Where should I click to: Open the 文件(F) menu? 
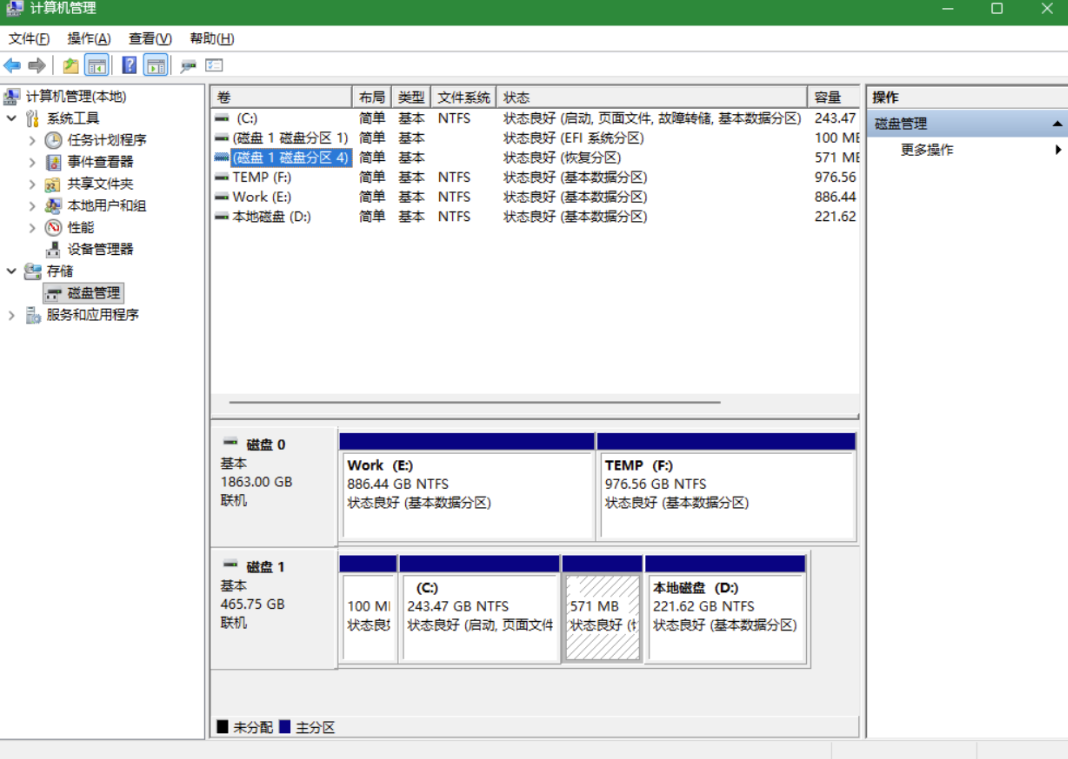(x=29, y=39)
